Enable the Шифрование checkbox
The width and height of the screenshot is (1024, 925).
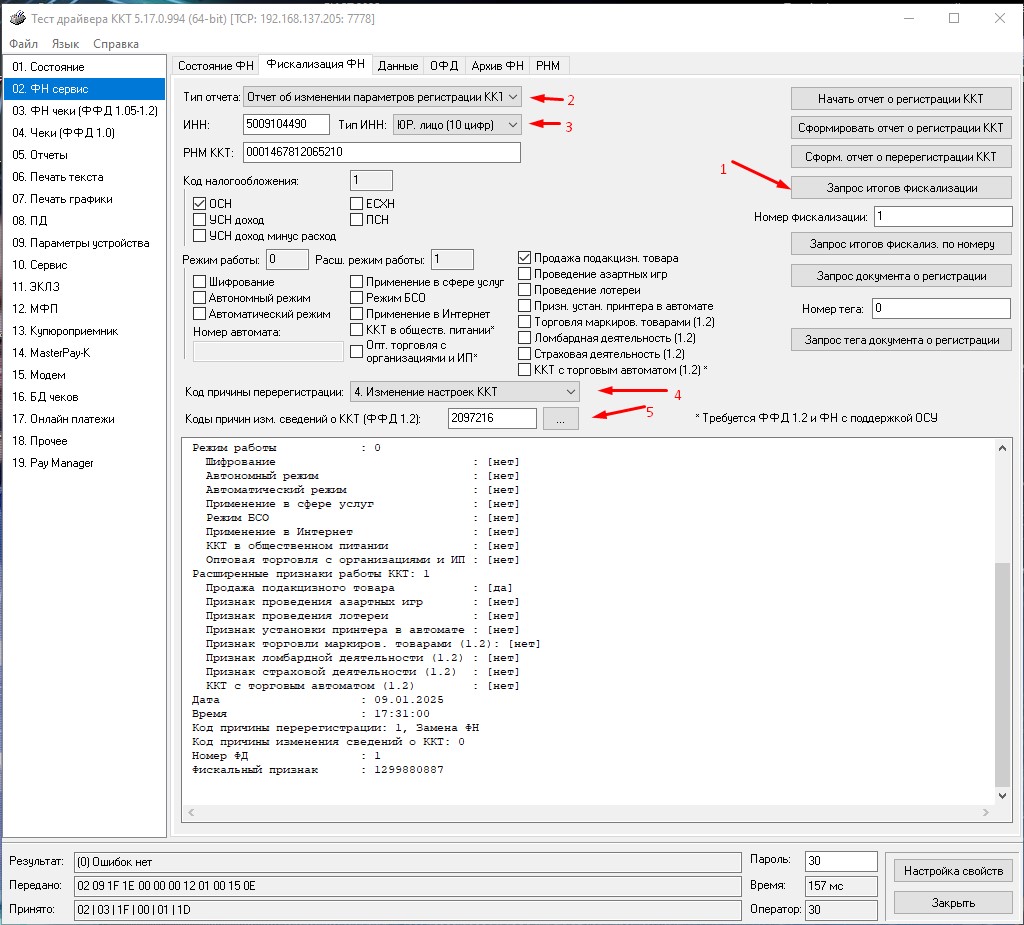click(x=200, y=282)
